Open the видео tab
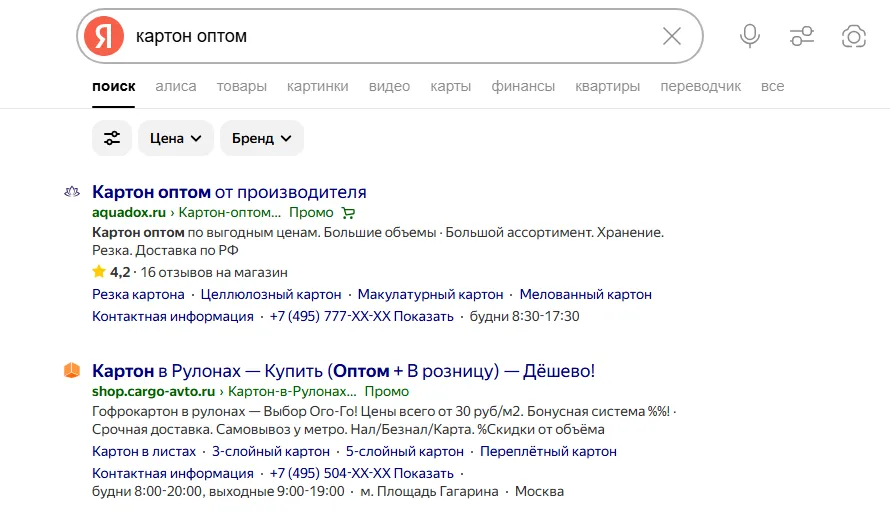The width and height of the screenshot is (890, 526). pyautogui.click(x=389, y=86)
